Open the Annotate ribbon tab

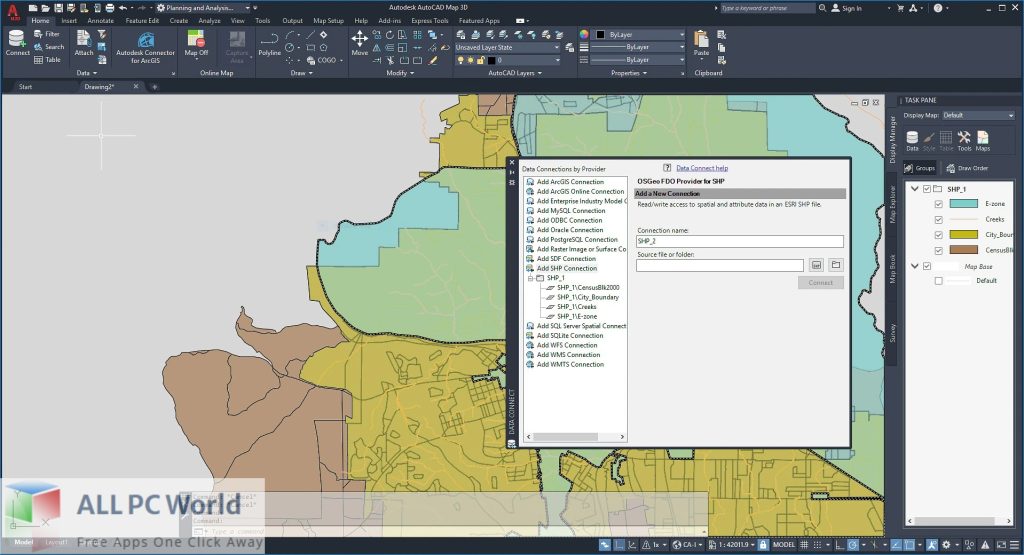(x=101, y=21)
